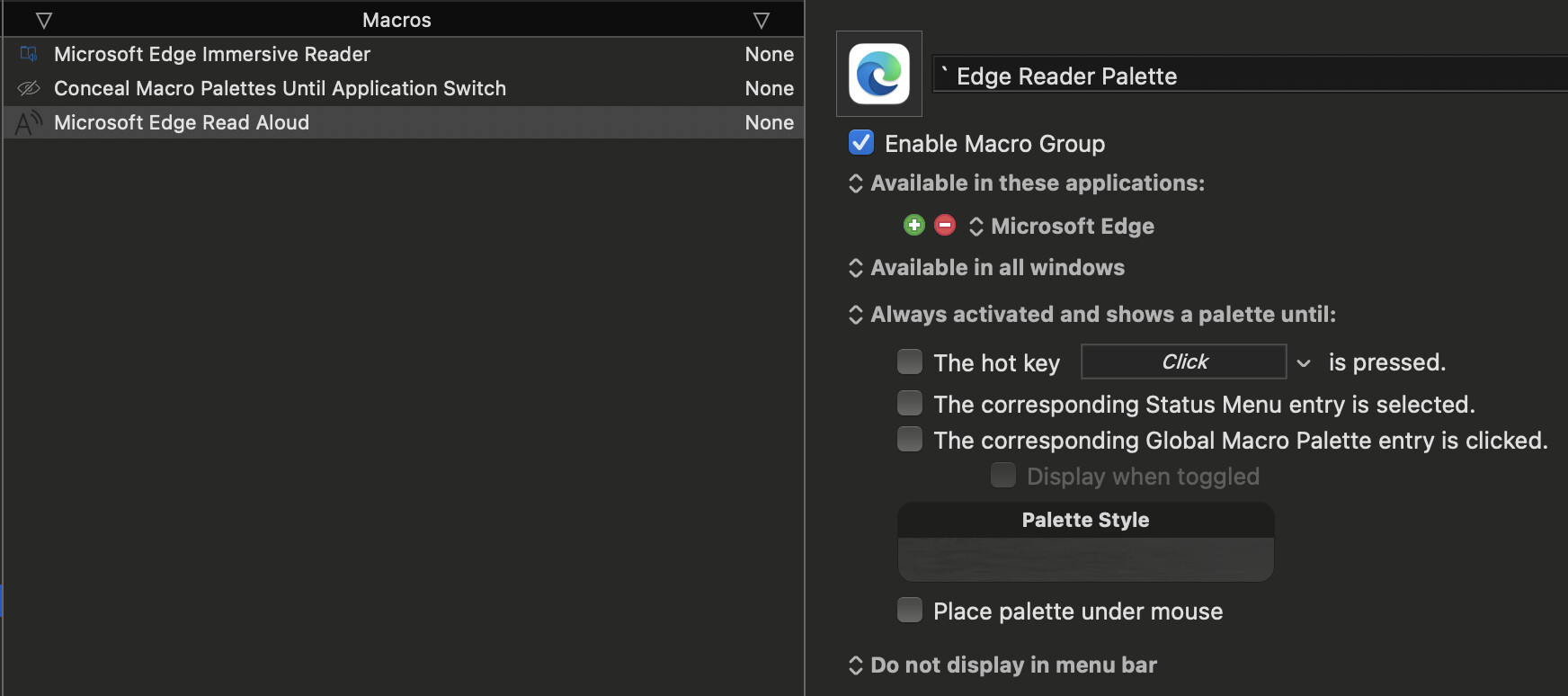Click the Conceal Macro Palettes eye icon
The width and height of the screenshot is (1568, 696).
point(29,88)
